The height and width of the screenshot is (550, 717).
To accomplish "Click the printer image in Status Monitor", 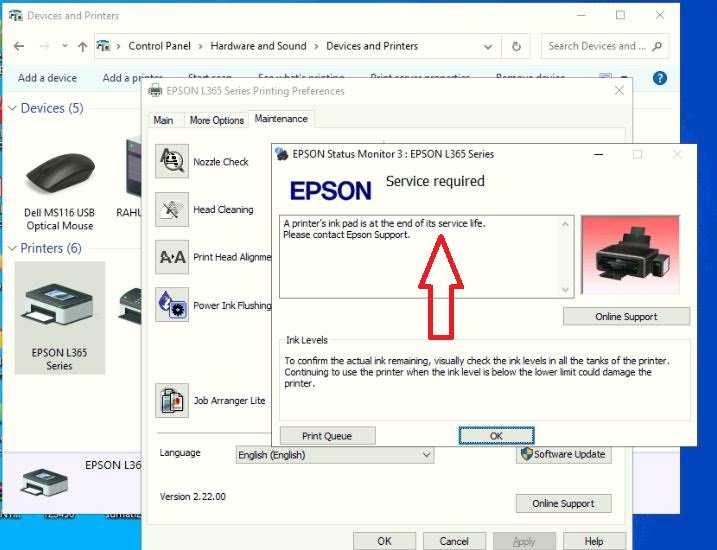I will (630, 254).
